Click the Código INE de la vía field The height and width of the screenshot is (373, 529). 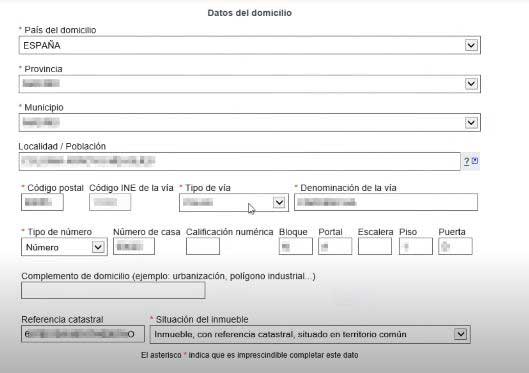110,202
